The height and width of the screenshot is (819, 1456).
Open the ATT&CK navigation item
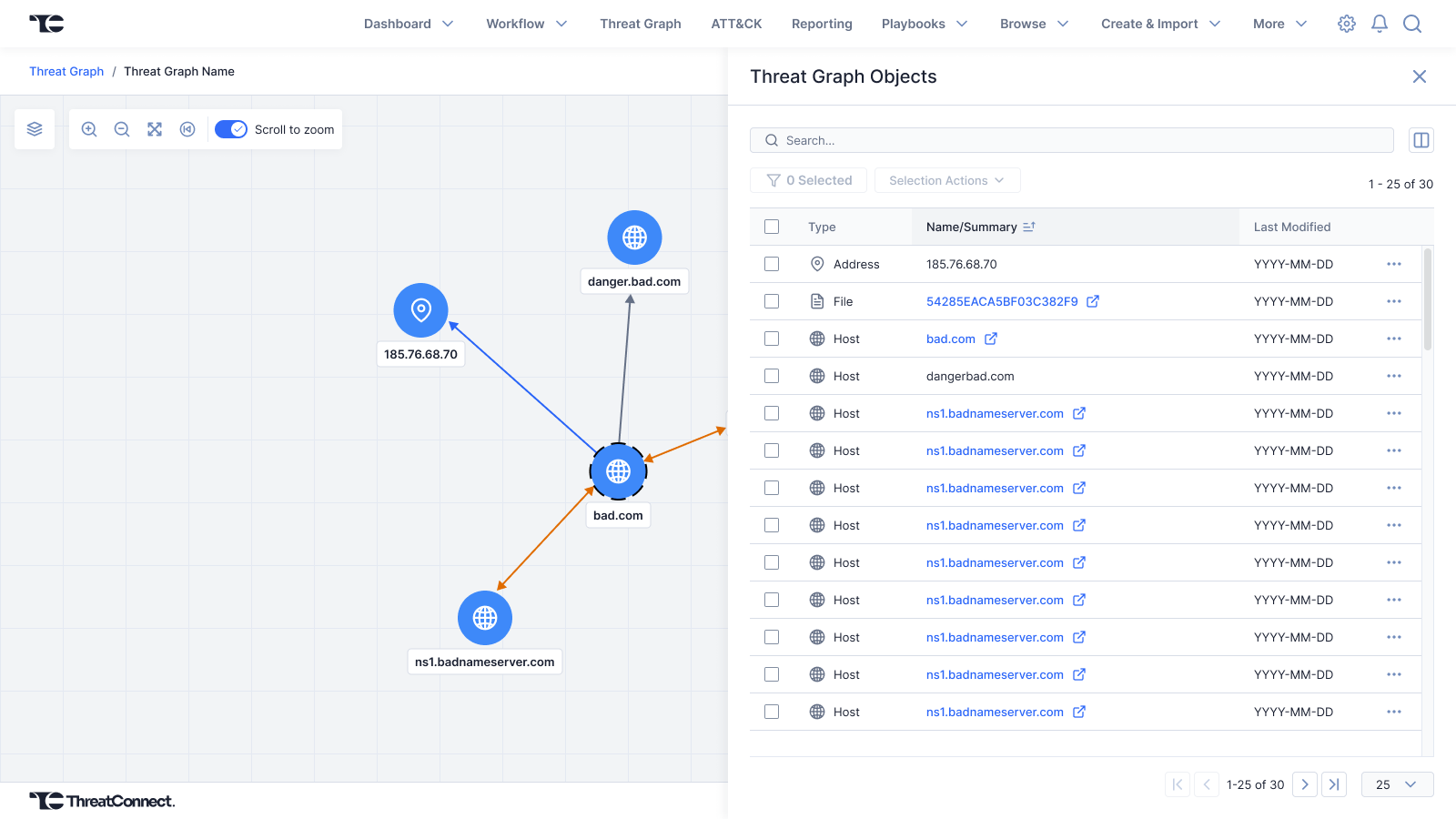click(x=736, y=24)
